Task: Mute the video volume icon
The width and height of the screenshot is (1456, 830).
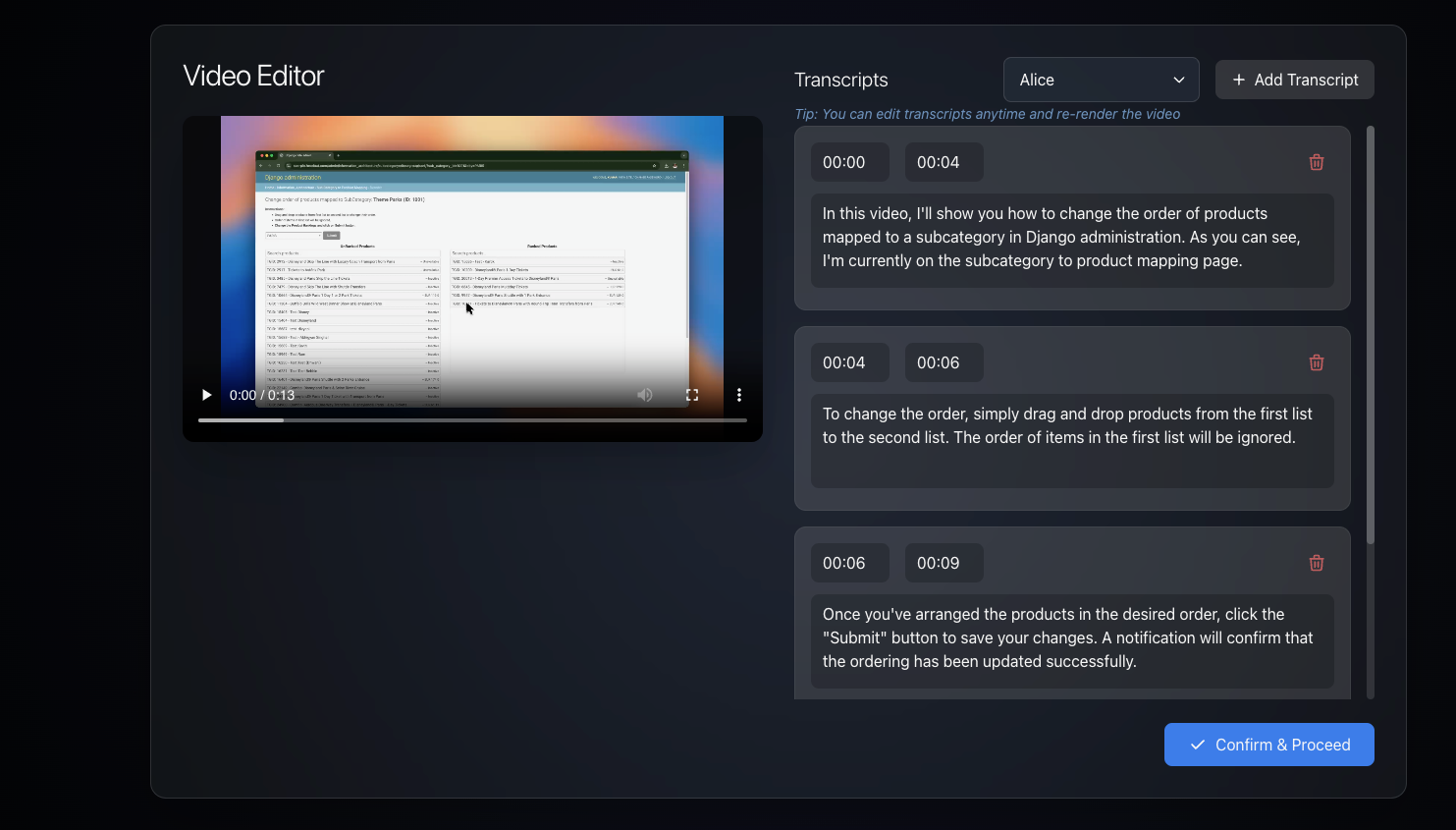Action: point(645,395)
